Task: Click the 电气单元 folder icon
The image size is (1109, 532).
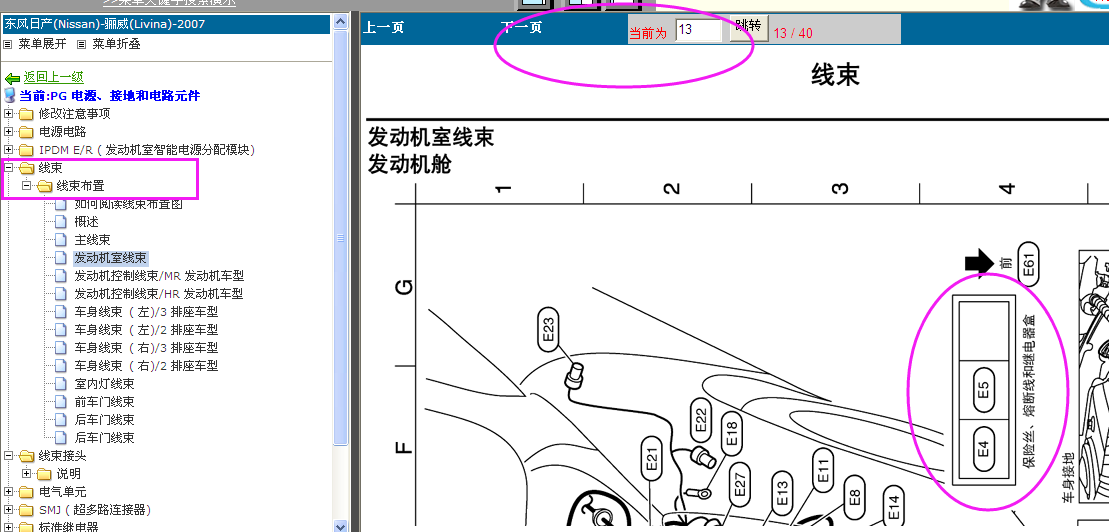Action: coord(26,492)
